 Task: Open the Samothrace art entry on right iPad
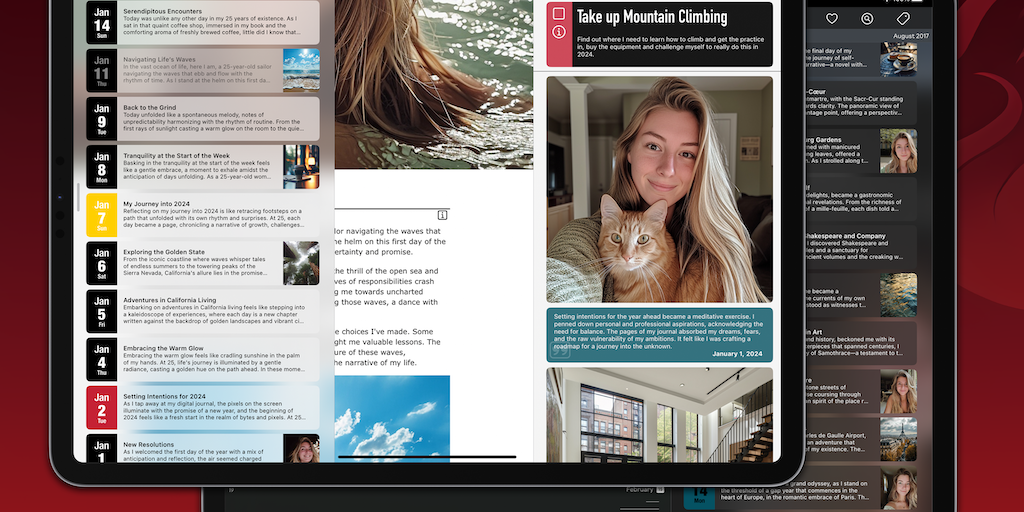[x=862, y=344]
